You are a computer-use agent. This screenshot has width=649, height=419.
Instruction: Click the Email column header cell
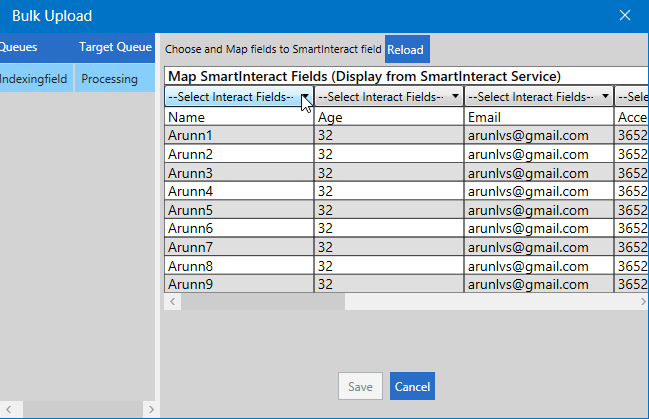click(538, 116)
